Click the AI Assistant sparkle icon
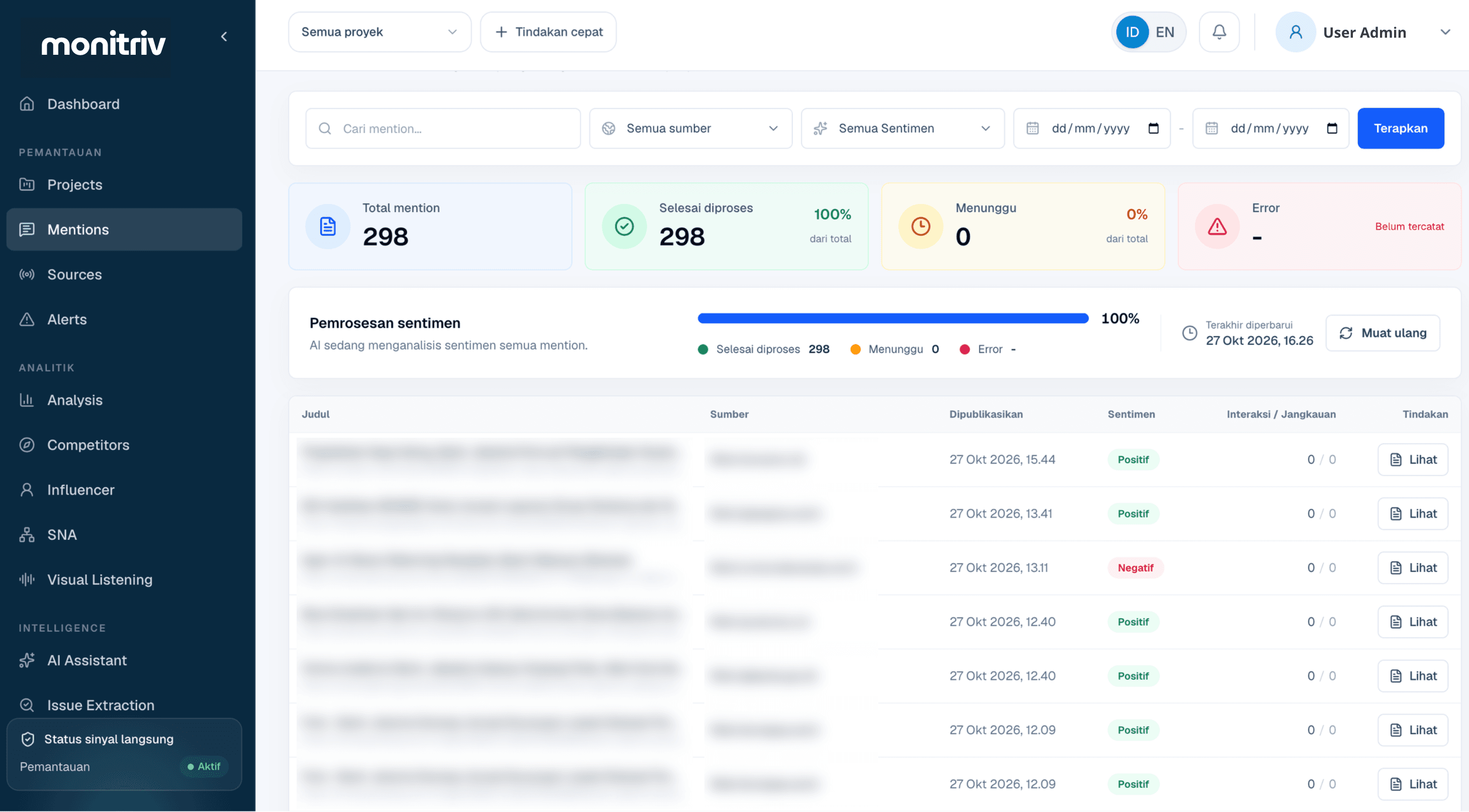Screen dimensions: 1469x812 pos(27,660)
